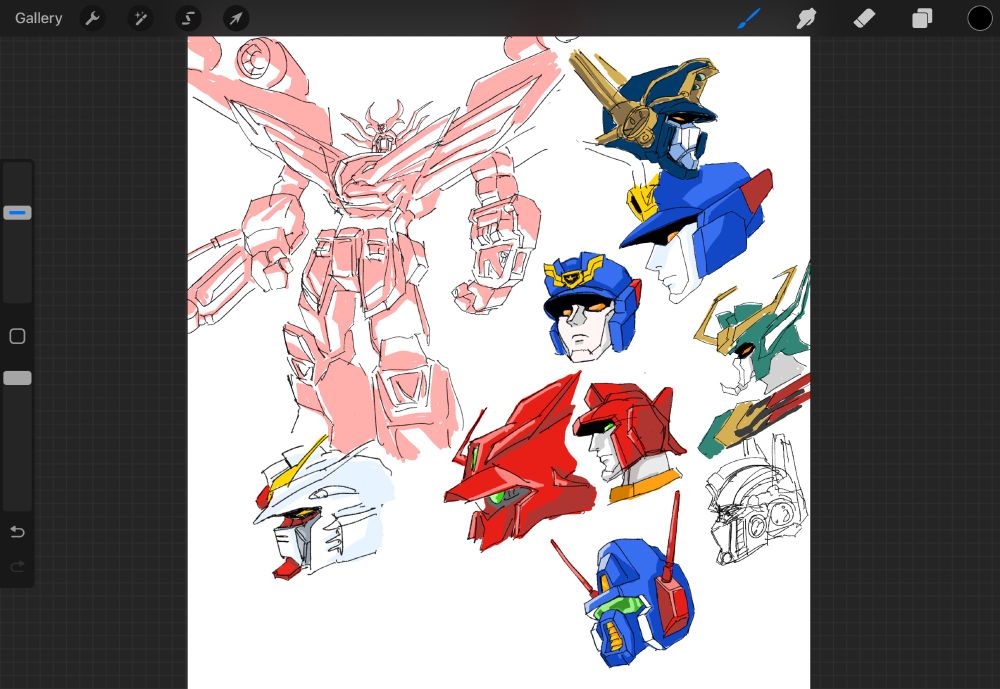Viewport: 1000px width, 689px height.
Task: Undo the last stroke
Action: click(17, 531)
